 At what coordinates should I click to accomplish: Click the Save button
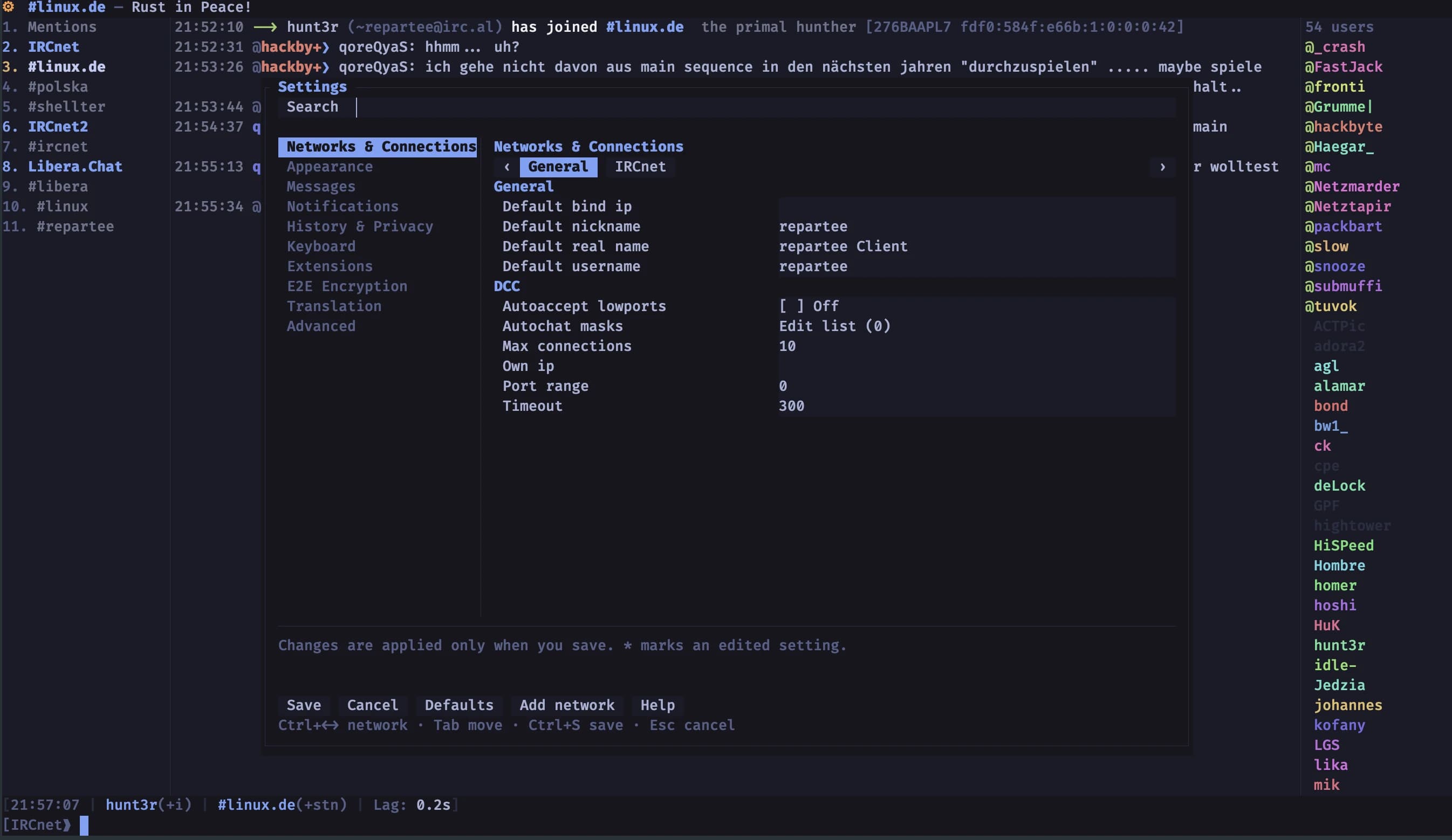(304, 706)
